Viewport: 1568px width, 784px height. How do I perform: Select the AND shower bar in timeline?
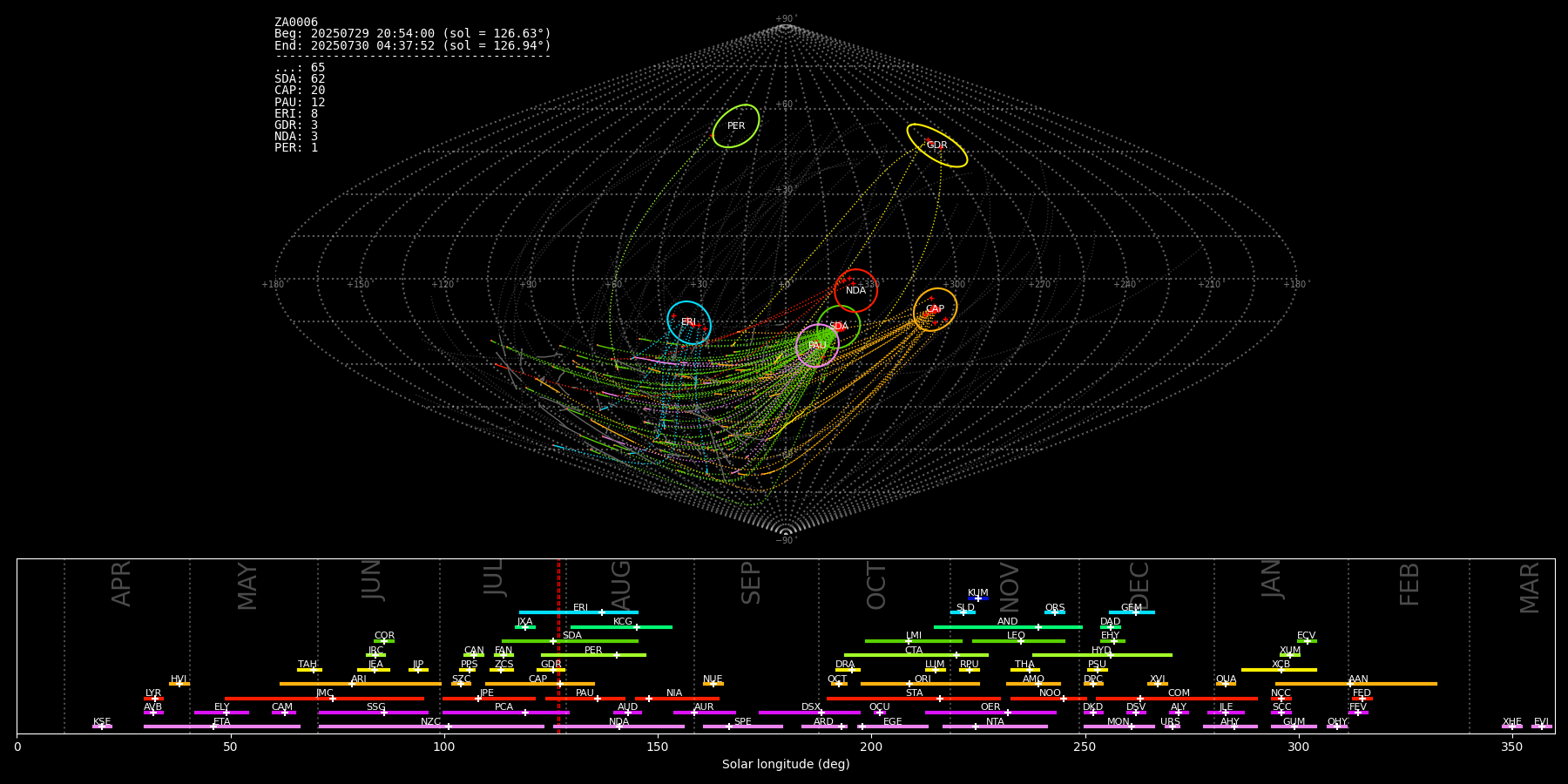click(1008, 627)
